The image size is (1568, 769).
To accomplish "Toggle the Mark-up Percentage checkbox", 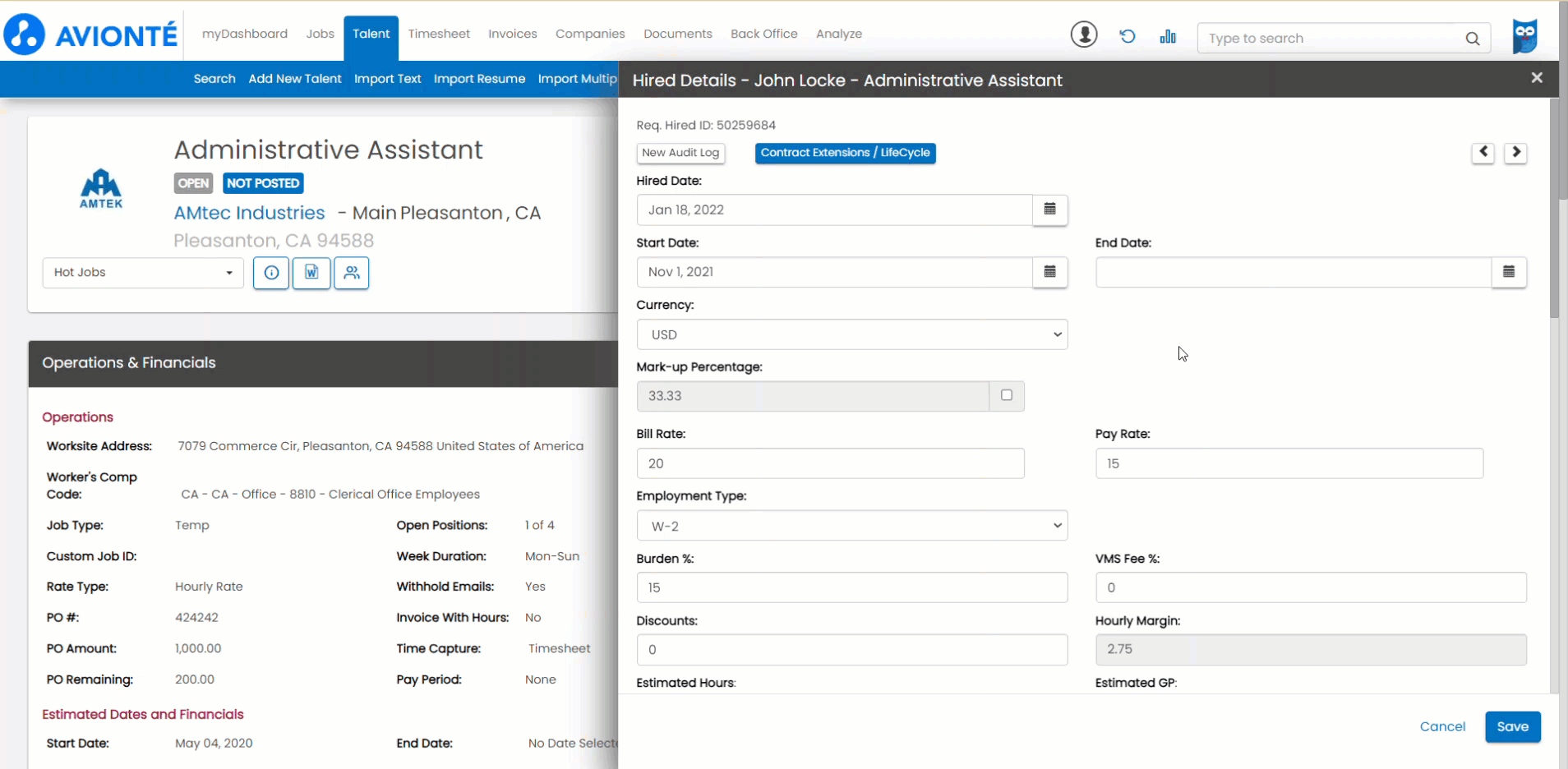I will click(x=1007, y=395).
